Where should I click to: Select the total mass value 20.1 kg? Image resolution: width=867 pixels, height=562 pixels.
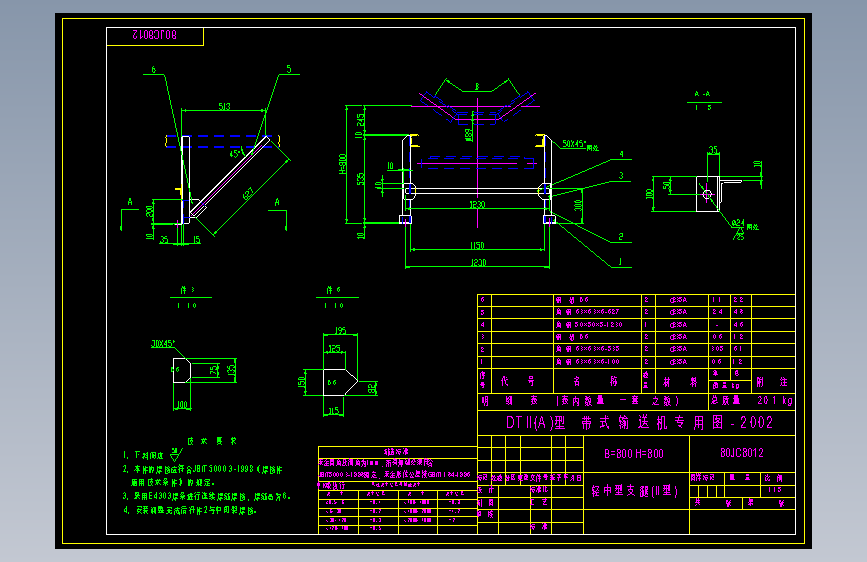click(x=775, y=400)
